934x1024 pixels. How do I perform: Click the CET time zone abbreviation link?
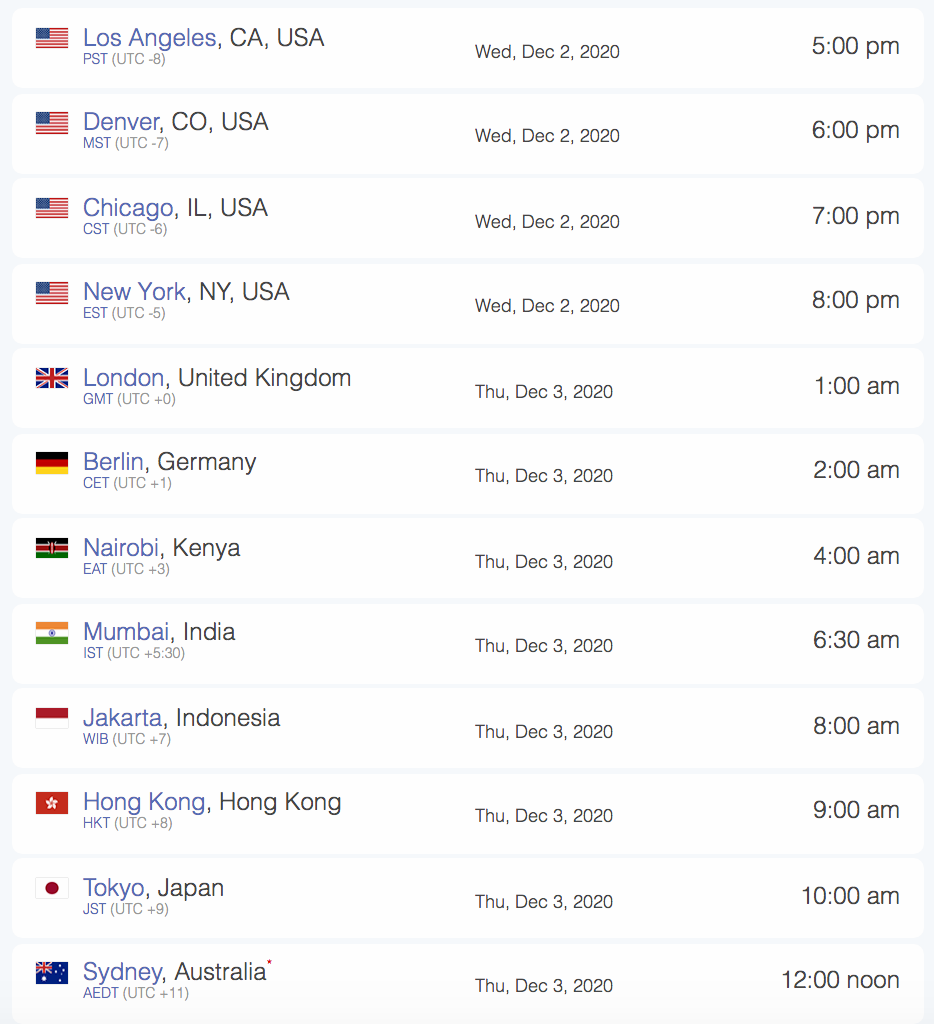pyautogui.click(x=96, y=483)
